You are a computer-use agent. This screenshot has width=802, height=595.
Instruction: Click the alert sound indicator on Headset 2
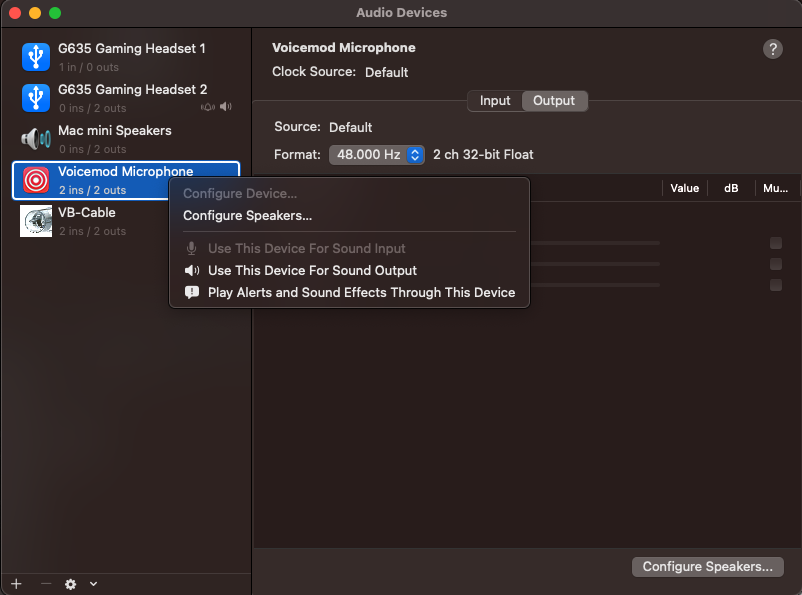click(208, 107)
